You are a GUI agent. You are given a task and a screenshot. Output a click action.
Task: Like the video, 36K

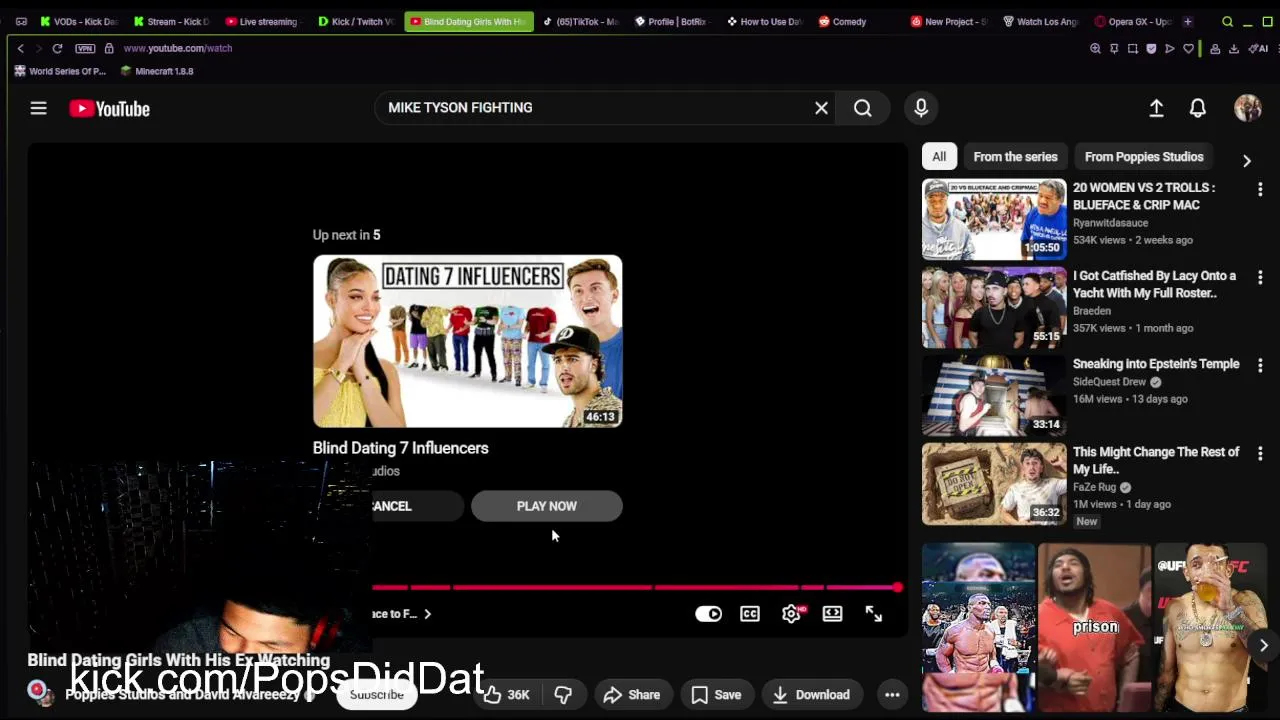pos(507,695)
